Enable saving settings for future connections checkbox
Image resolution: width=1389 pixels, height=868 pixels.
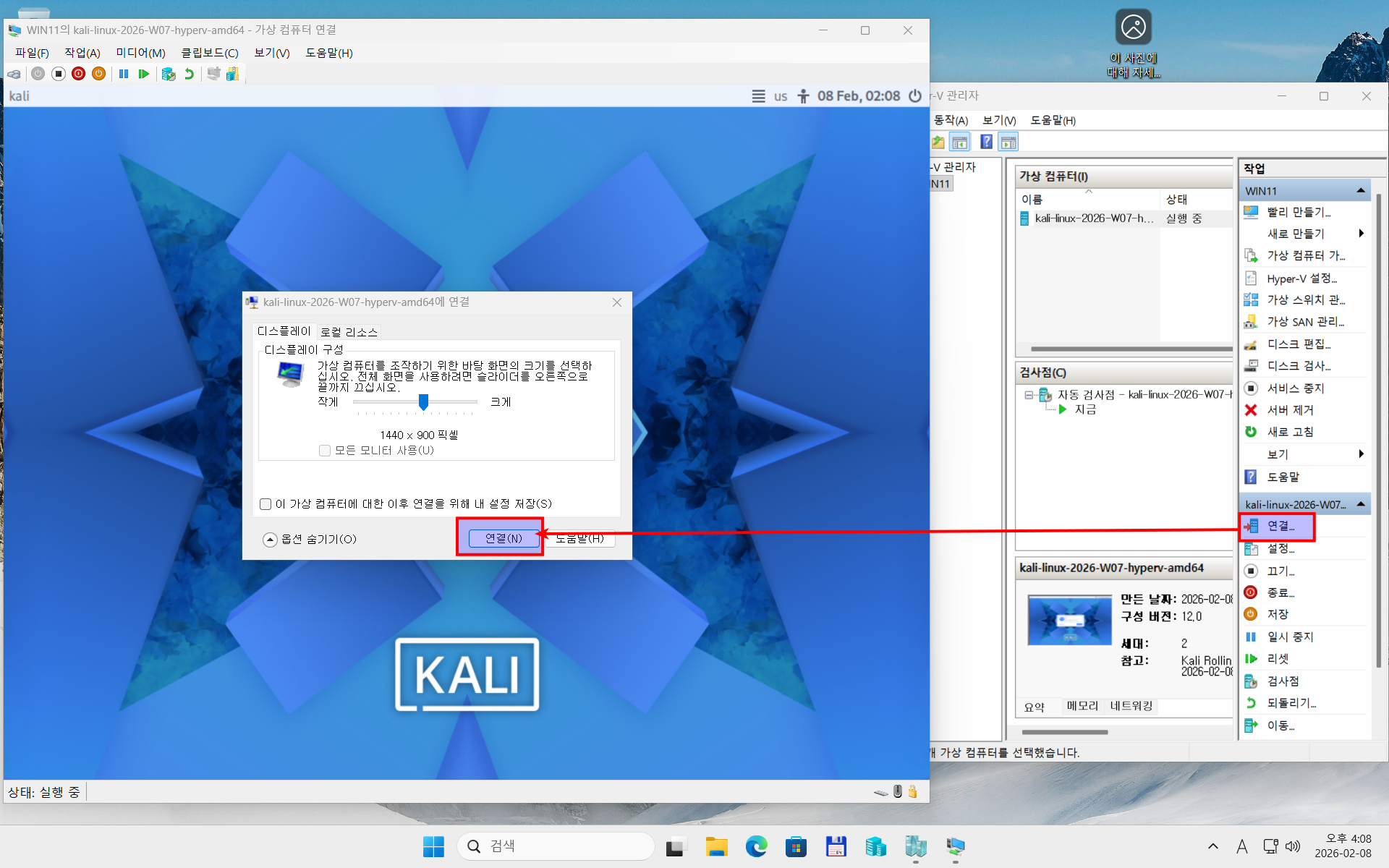[x=266, y=504]
